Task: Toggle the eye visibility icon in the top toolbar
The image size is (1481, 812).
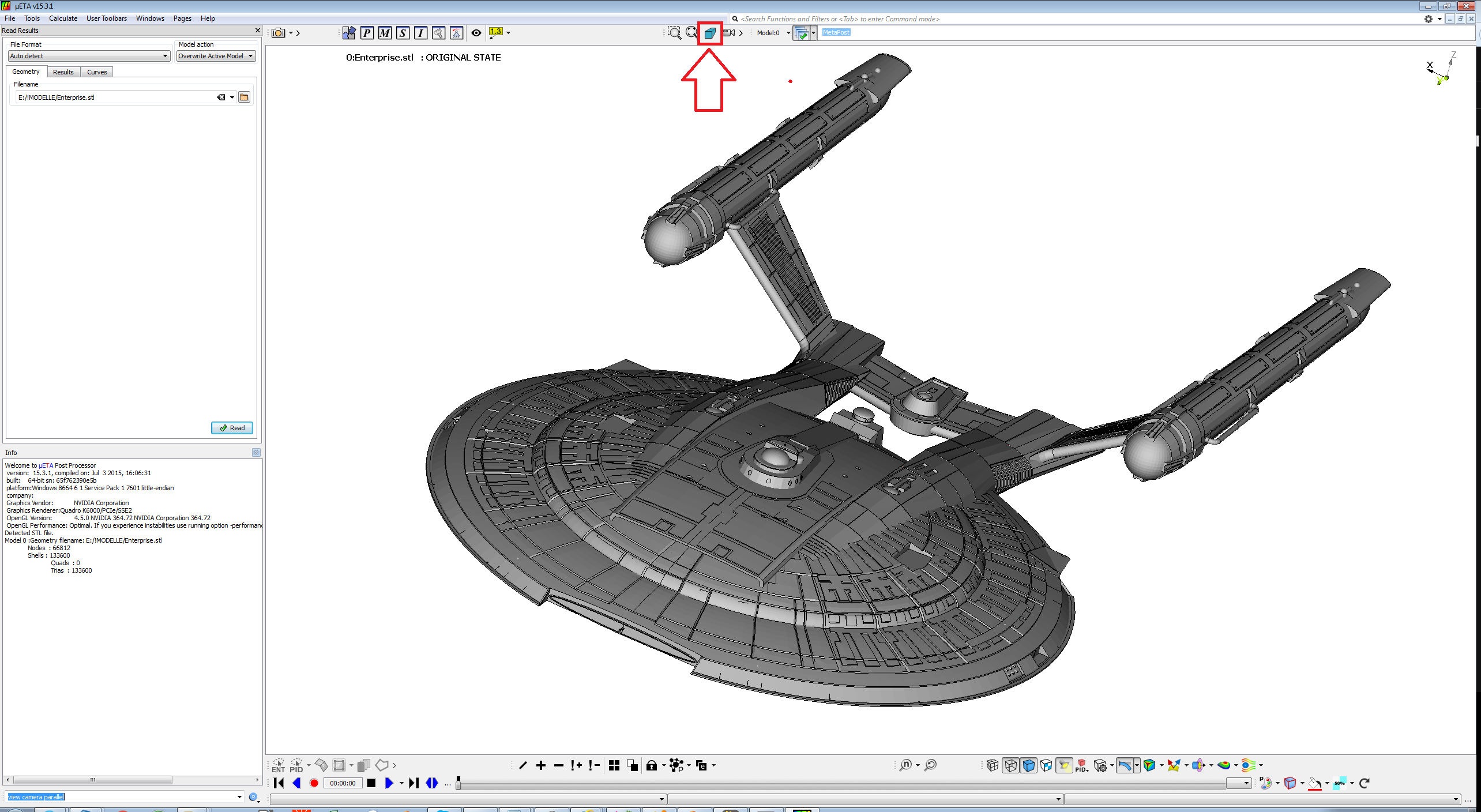Action: tap(476, 33)
